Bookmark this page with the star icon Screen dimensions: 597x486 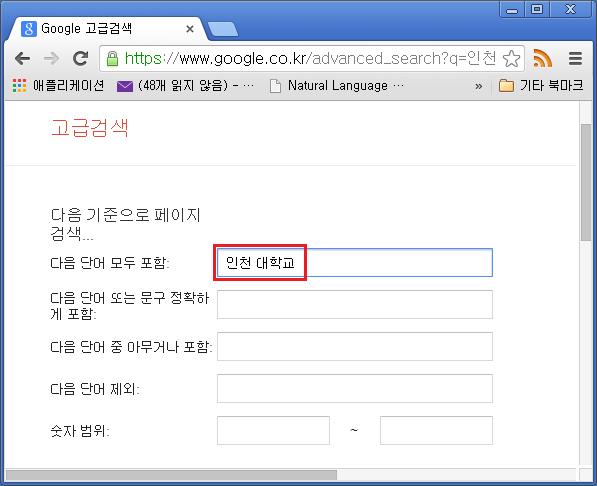pos(511,59)
